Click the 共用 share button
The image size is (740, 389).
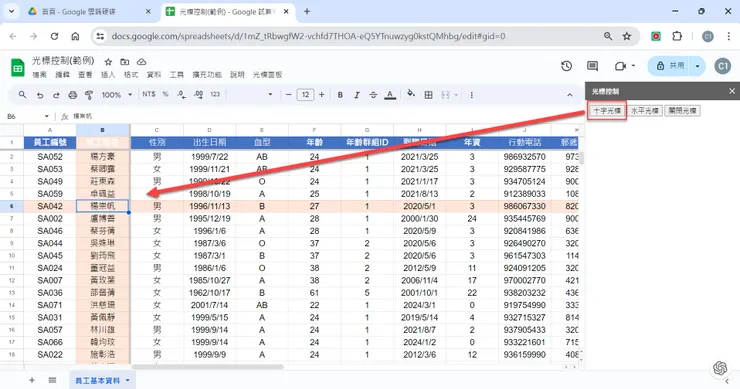pos(670,66)
